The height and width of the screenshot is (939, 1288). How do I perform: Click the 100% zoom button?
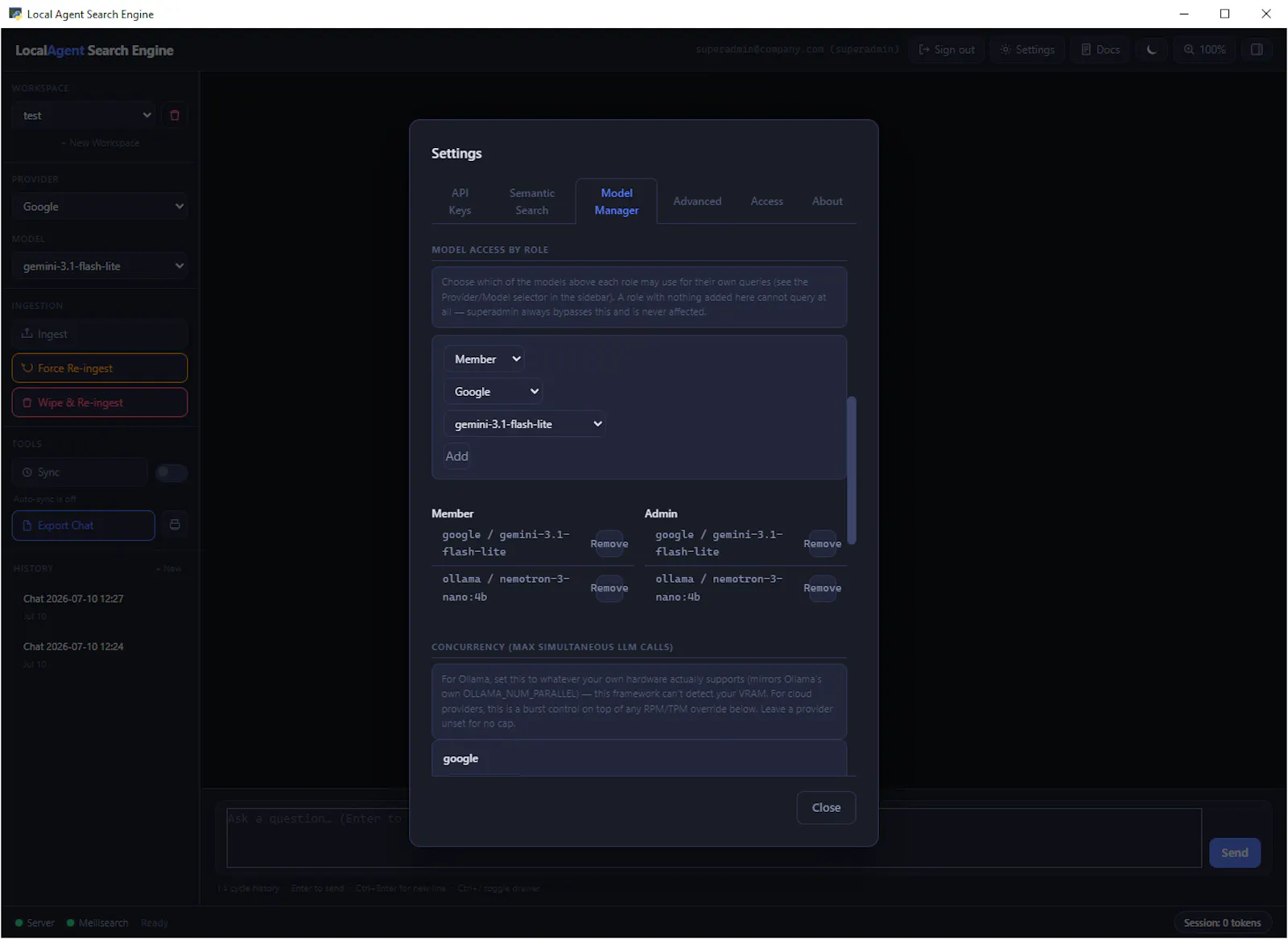(1204, 50)
